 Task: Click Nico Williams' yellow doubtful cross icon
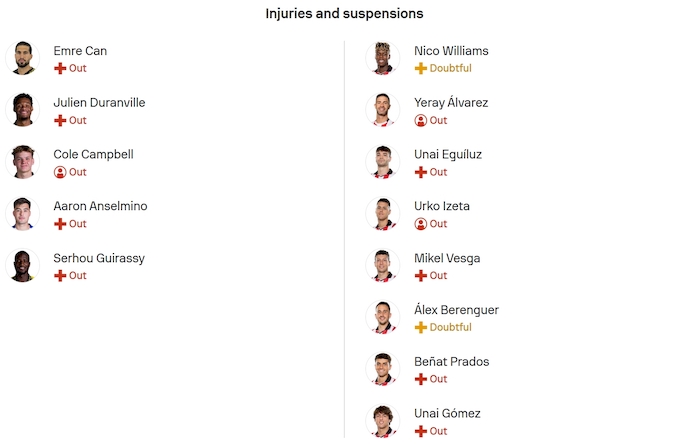tap(420, 68)
